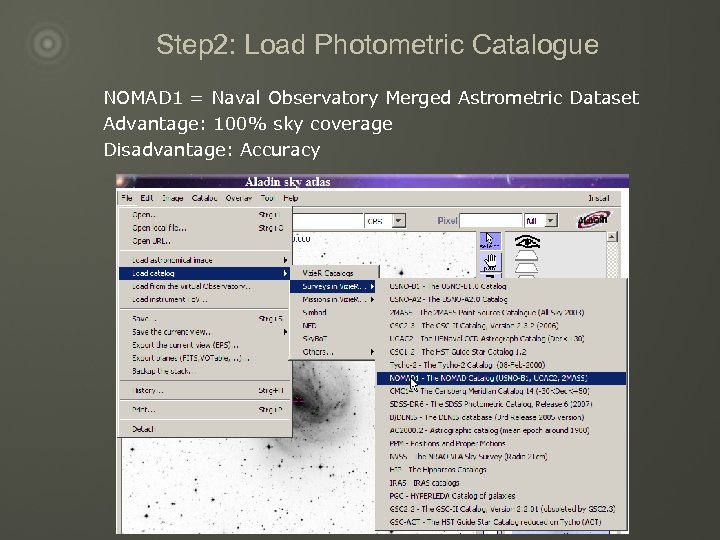Expand 'Missions in VizieR...' submenu
The width and height of the screenshot is (720, 540).
pyautogui.click(x=333, y=299)
